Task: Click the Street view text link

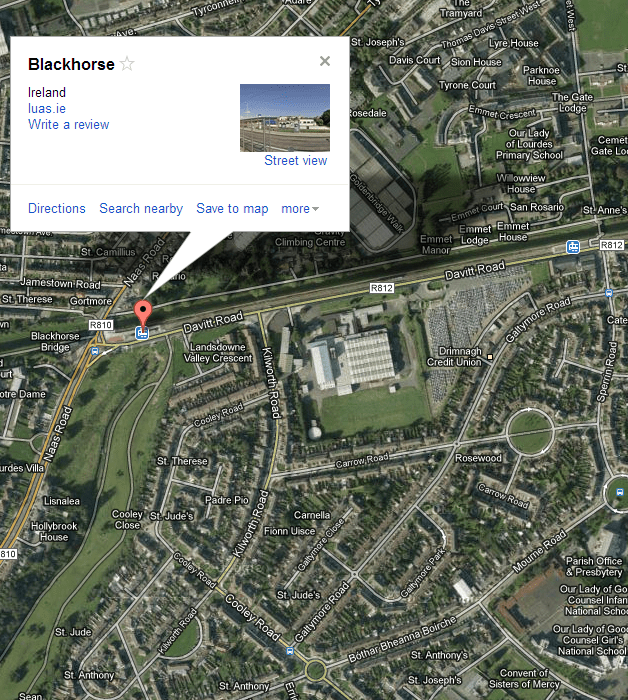Action: [295, 160]
